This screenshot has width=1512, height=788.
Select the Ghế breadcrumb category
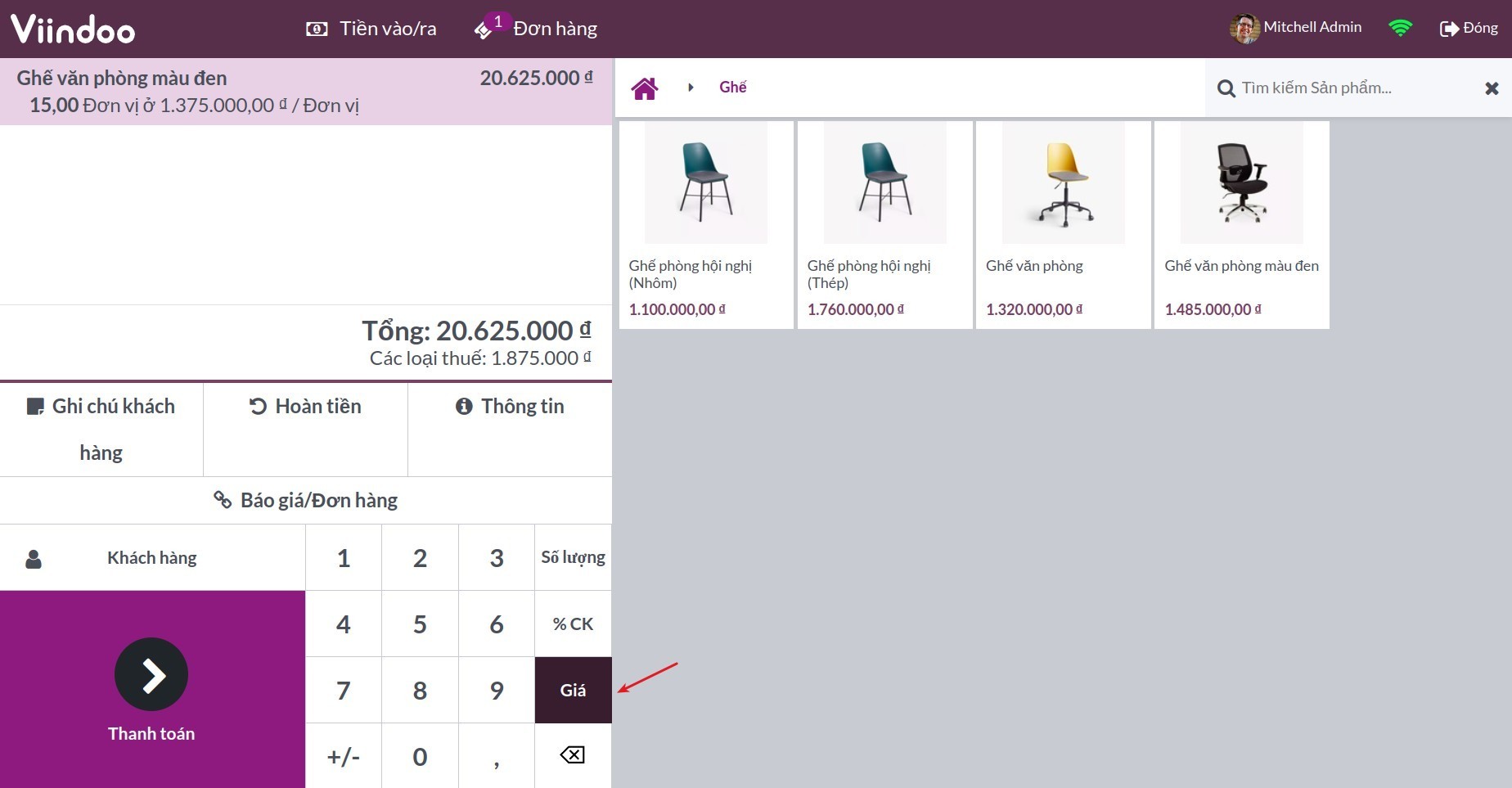pyautogui.click(x=733, y=88)
